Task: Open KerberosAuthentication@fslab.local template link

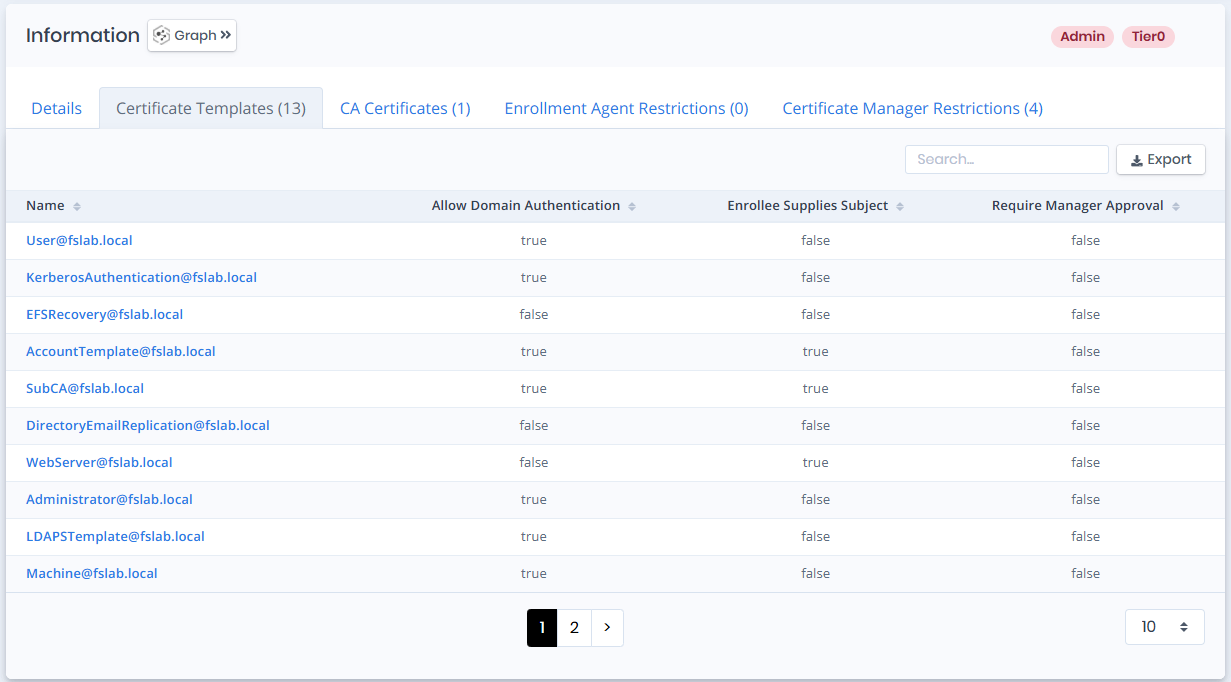Action: point(141,277)
